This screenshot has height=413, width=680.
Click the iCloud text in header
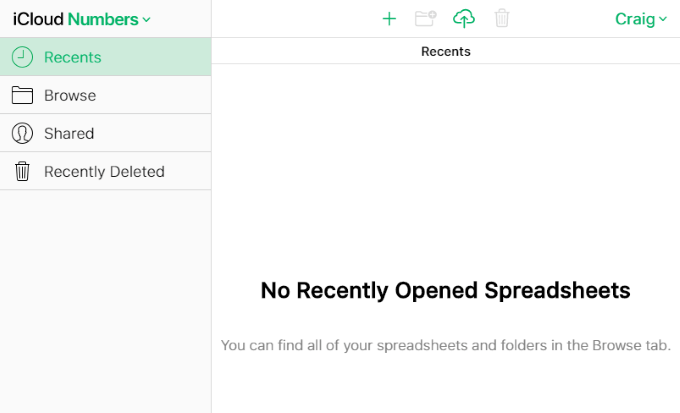[38, 19]
